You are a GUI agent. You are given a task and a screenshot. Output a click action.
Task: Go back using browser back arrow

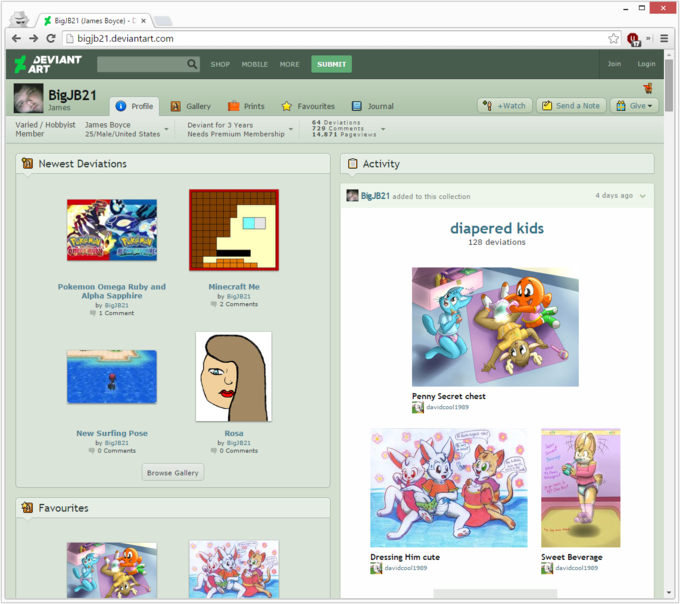[16, 39]
